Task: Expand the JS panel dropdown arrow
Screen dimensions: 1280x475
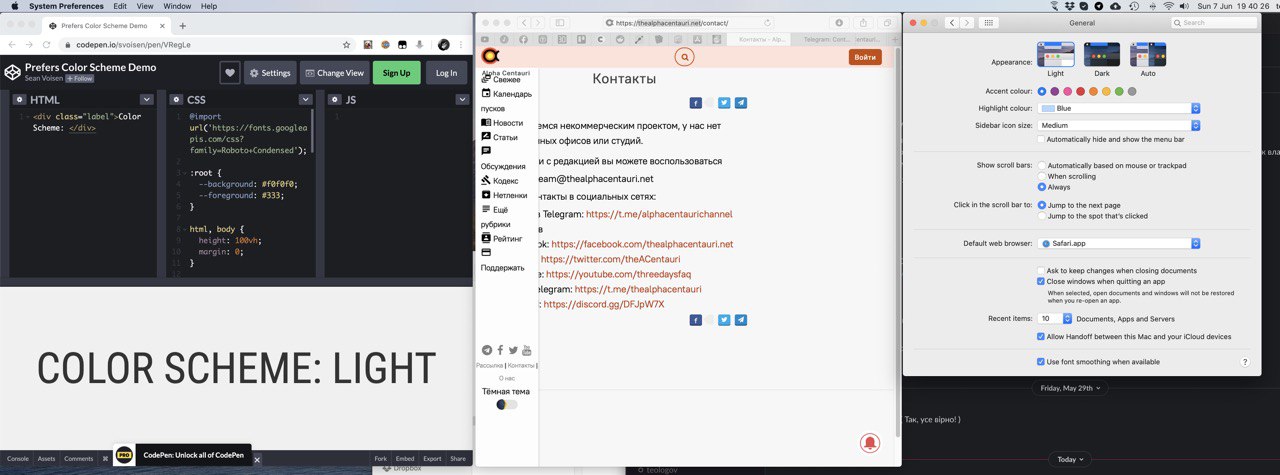Action: coord(463,100)
